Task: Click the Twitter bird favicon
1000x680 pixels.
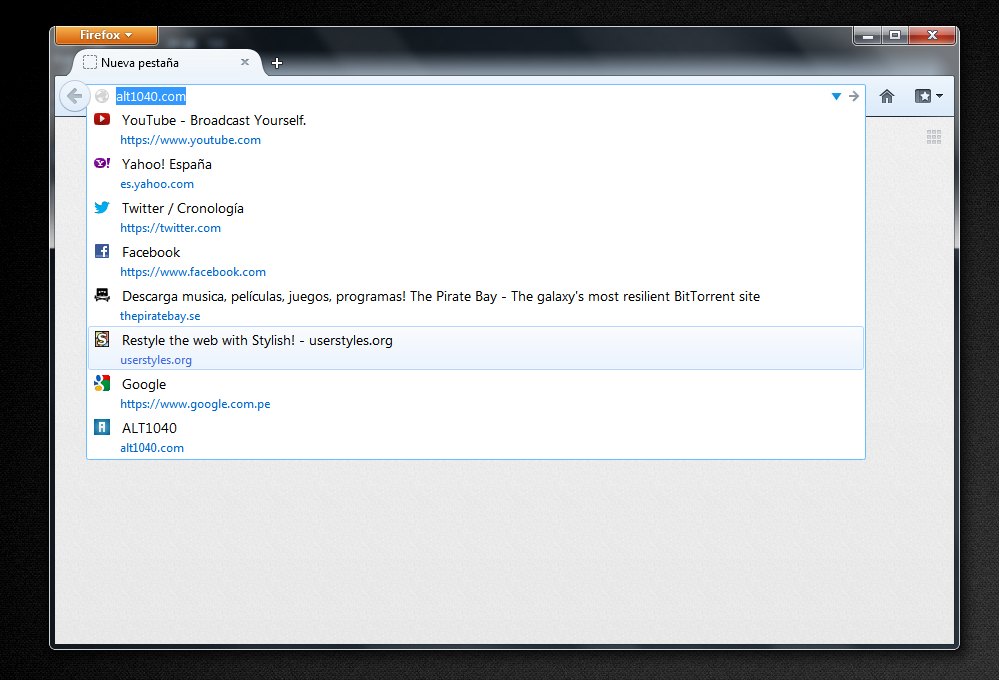Action: [x=102, y=207]
